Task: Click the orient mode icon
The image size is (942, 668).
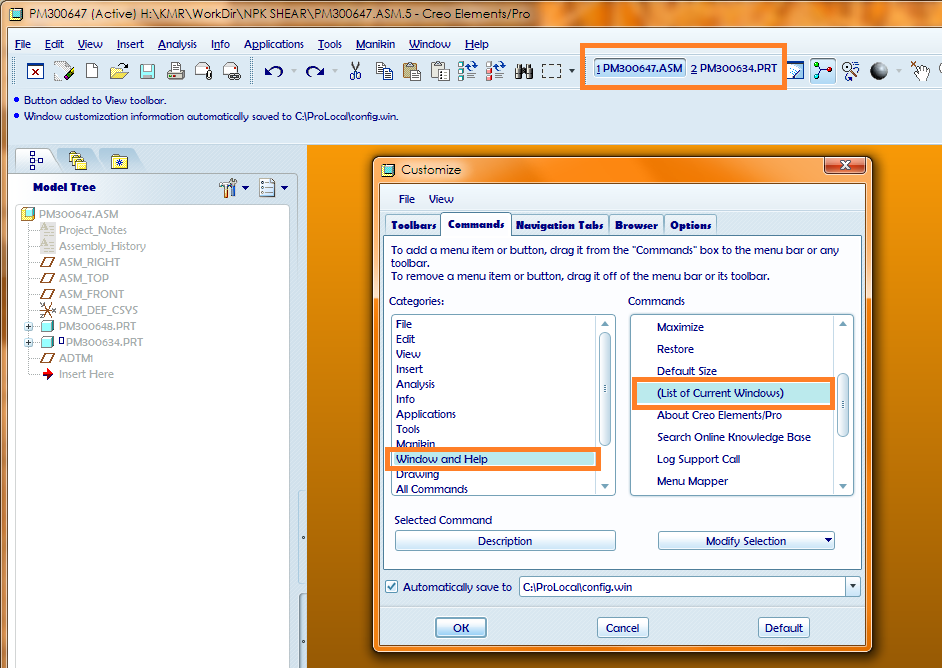Action: (x=851, y=71)
